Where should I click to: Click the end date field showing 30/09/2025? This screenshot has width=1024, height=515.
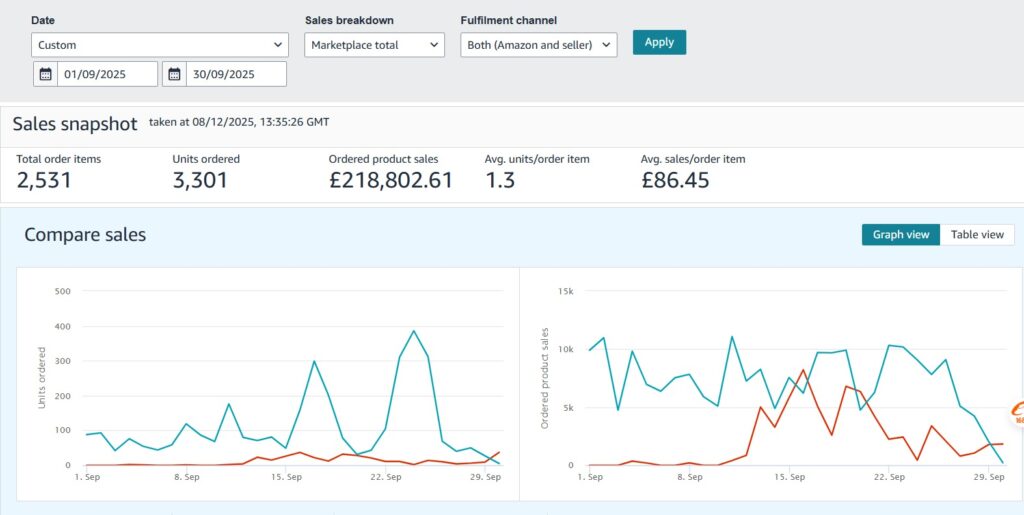click(x=236, y=74)
